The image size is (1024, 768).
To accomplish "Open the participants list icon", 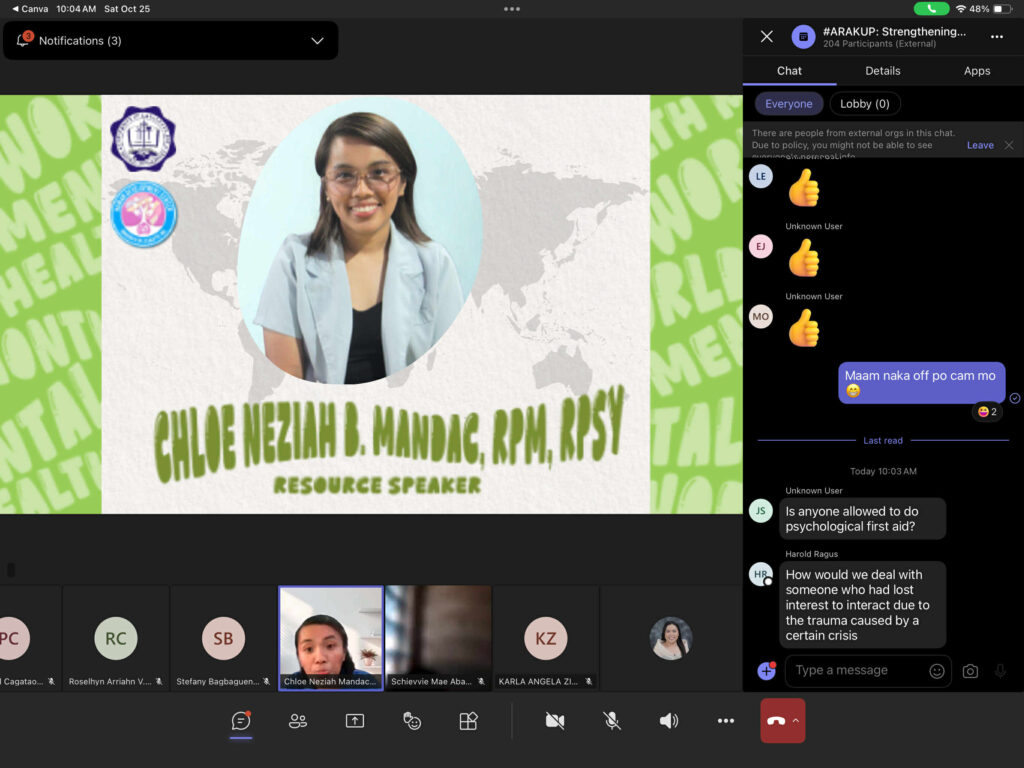I will (297, 721).
